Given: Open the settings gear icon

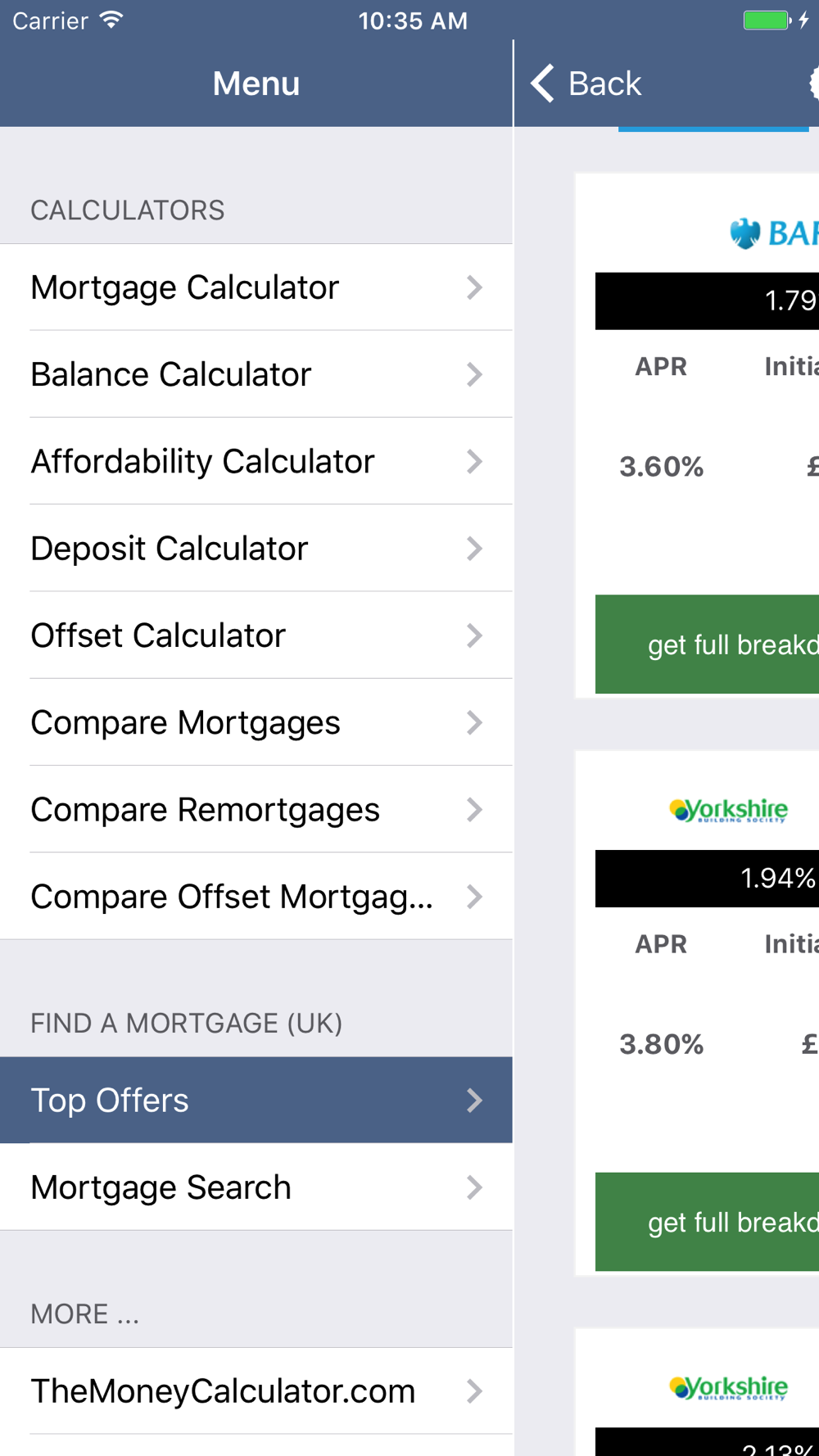Looking at the screenshot, I should 814,83.
